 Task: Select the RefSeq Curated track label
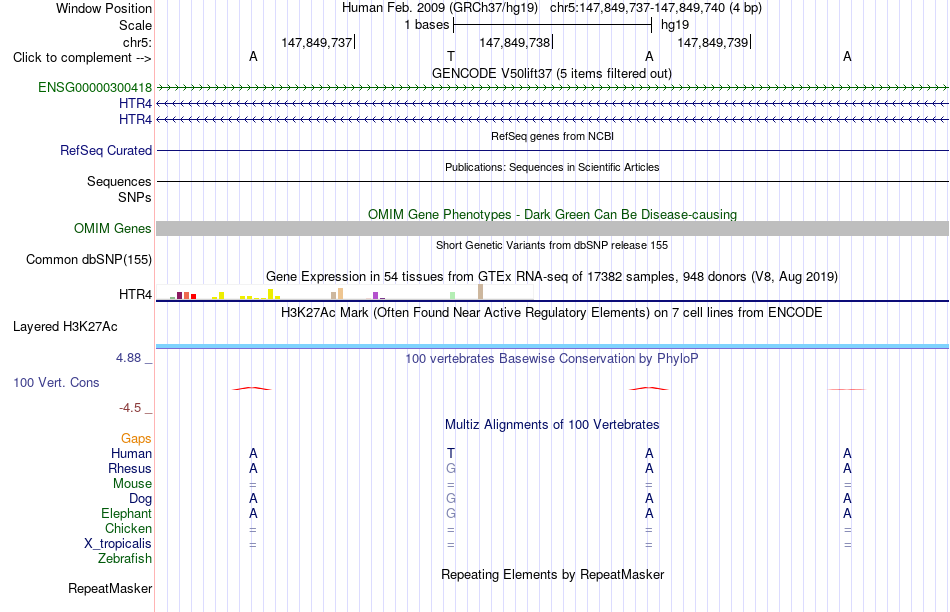(x=106, y=150)
